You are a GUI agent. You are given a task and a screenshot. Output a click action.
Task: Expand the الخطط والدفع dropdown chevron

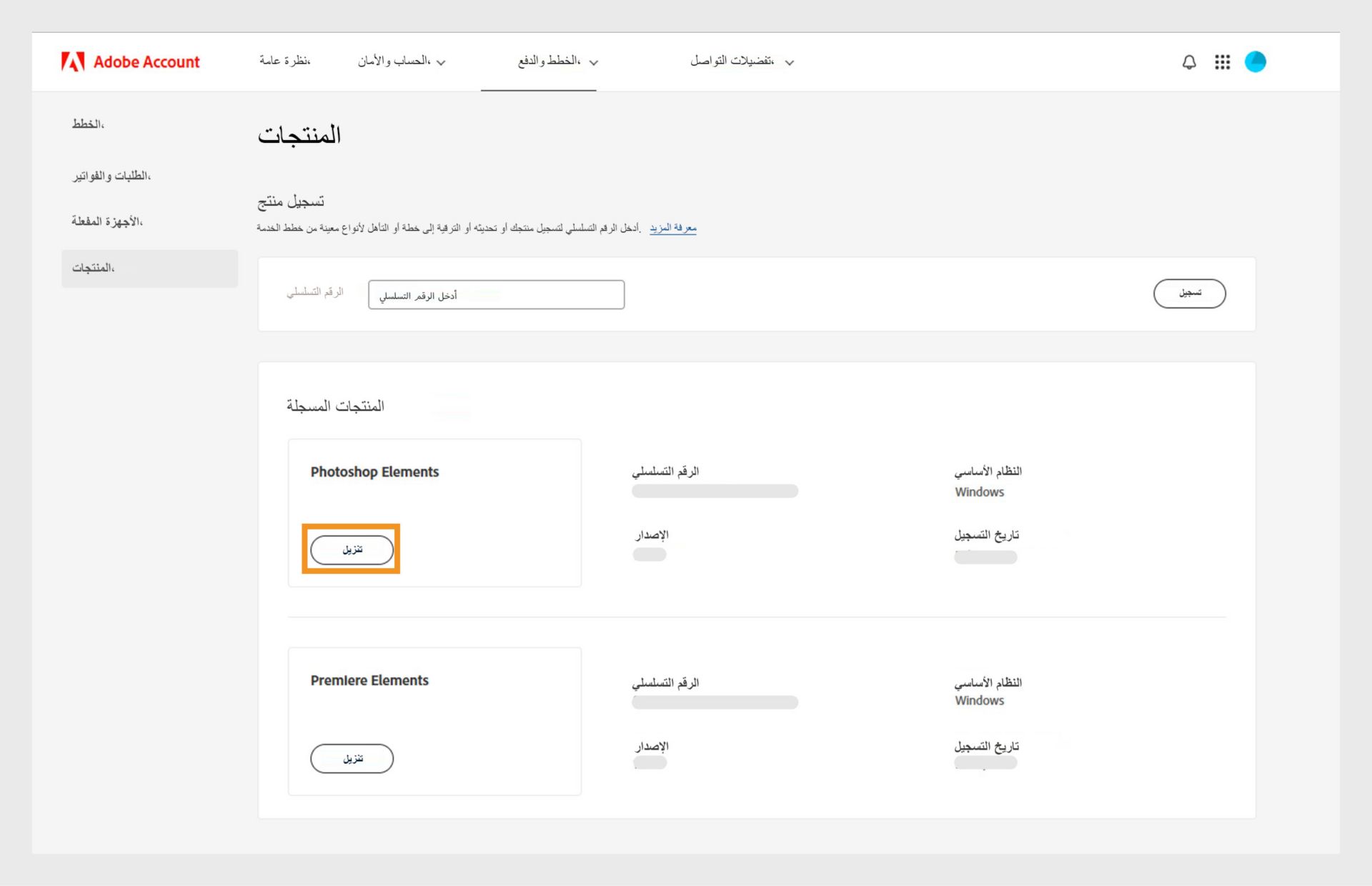[595, 63]
